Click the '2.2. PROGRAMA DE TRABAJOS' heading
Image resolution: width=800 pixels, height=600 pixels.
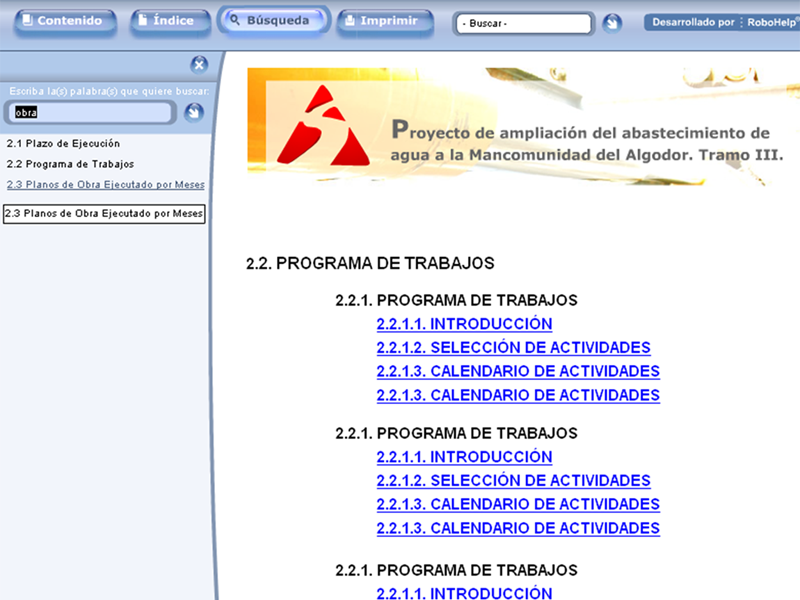pos(370,263)
